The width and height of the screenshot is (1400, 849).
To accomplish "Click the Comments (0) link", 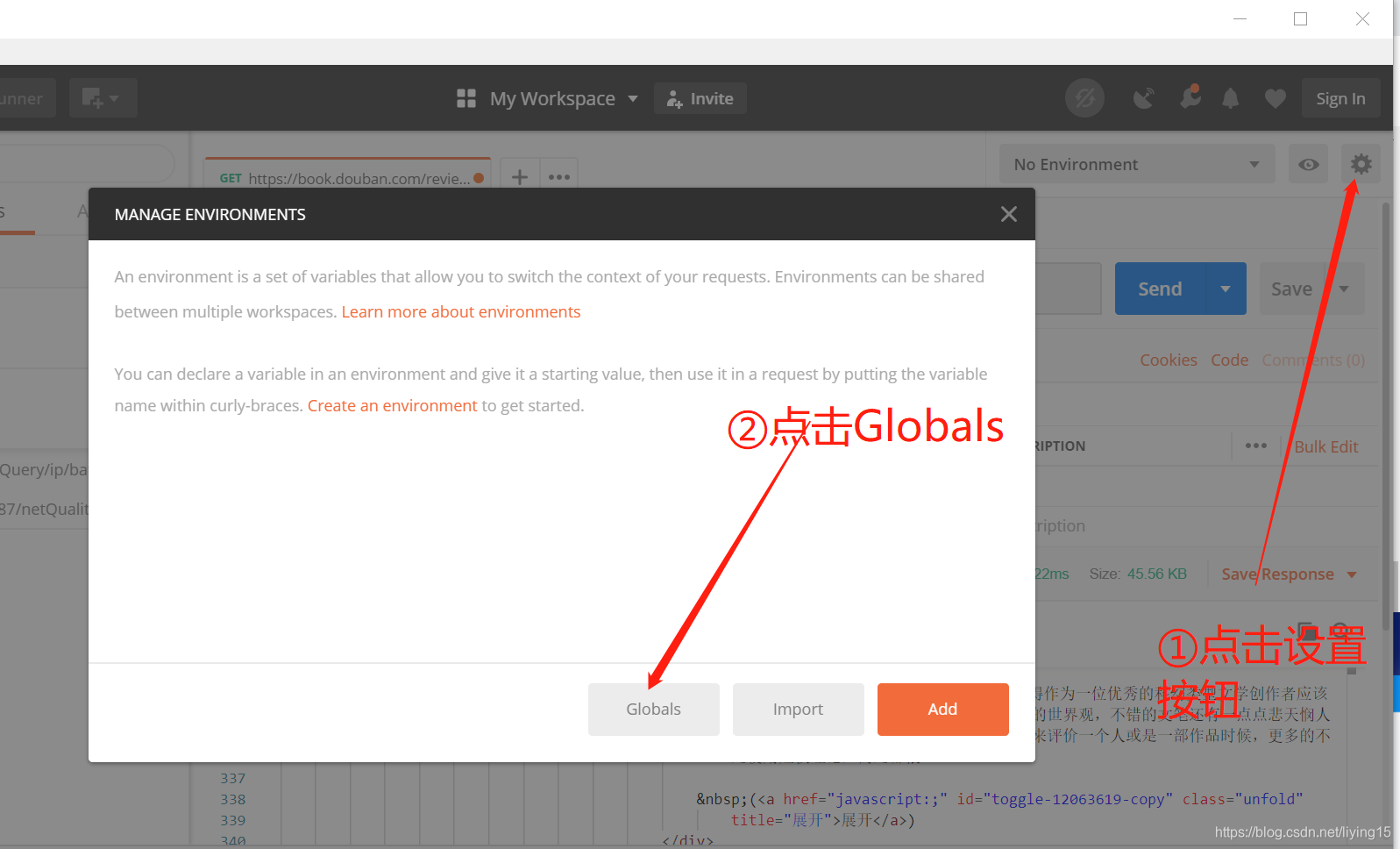I will click(x=1313, y=360).
